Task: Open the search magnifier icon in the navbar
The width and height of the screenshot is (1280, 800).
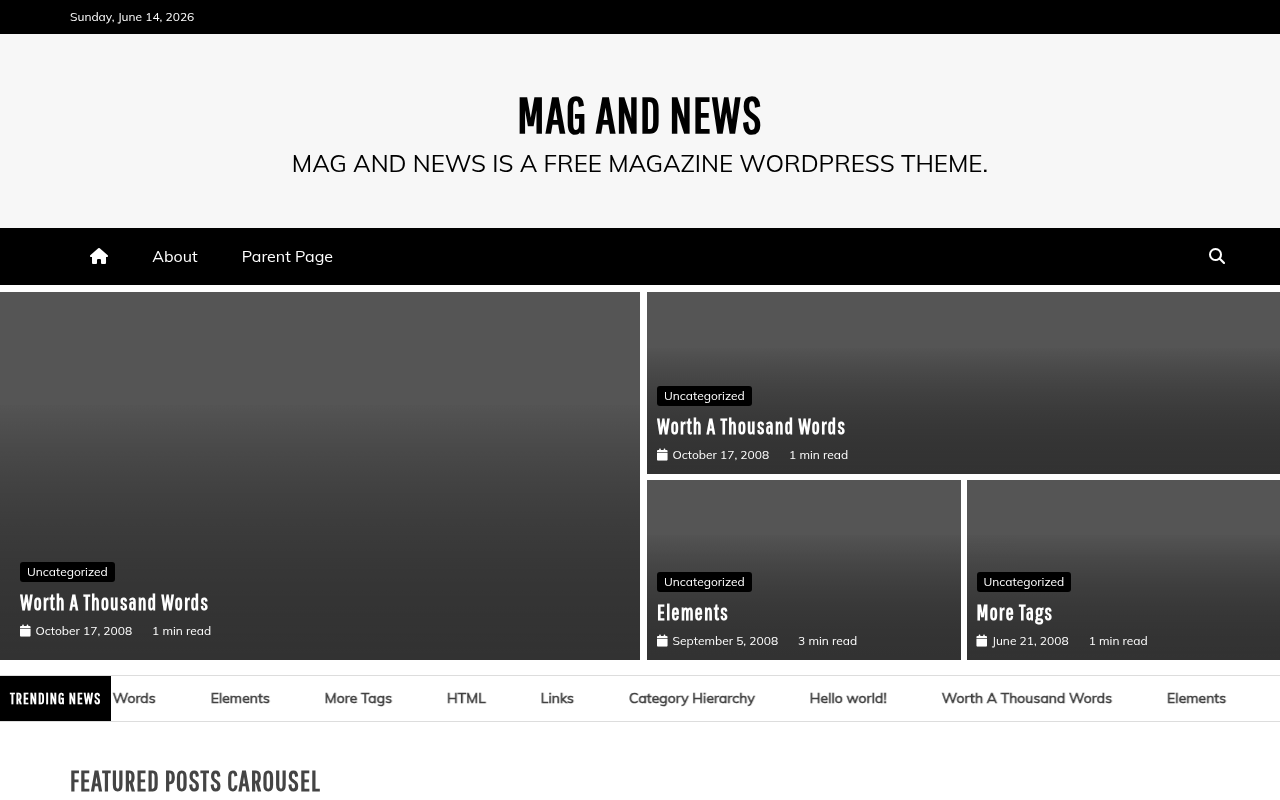Action: tap(1217, 256)
